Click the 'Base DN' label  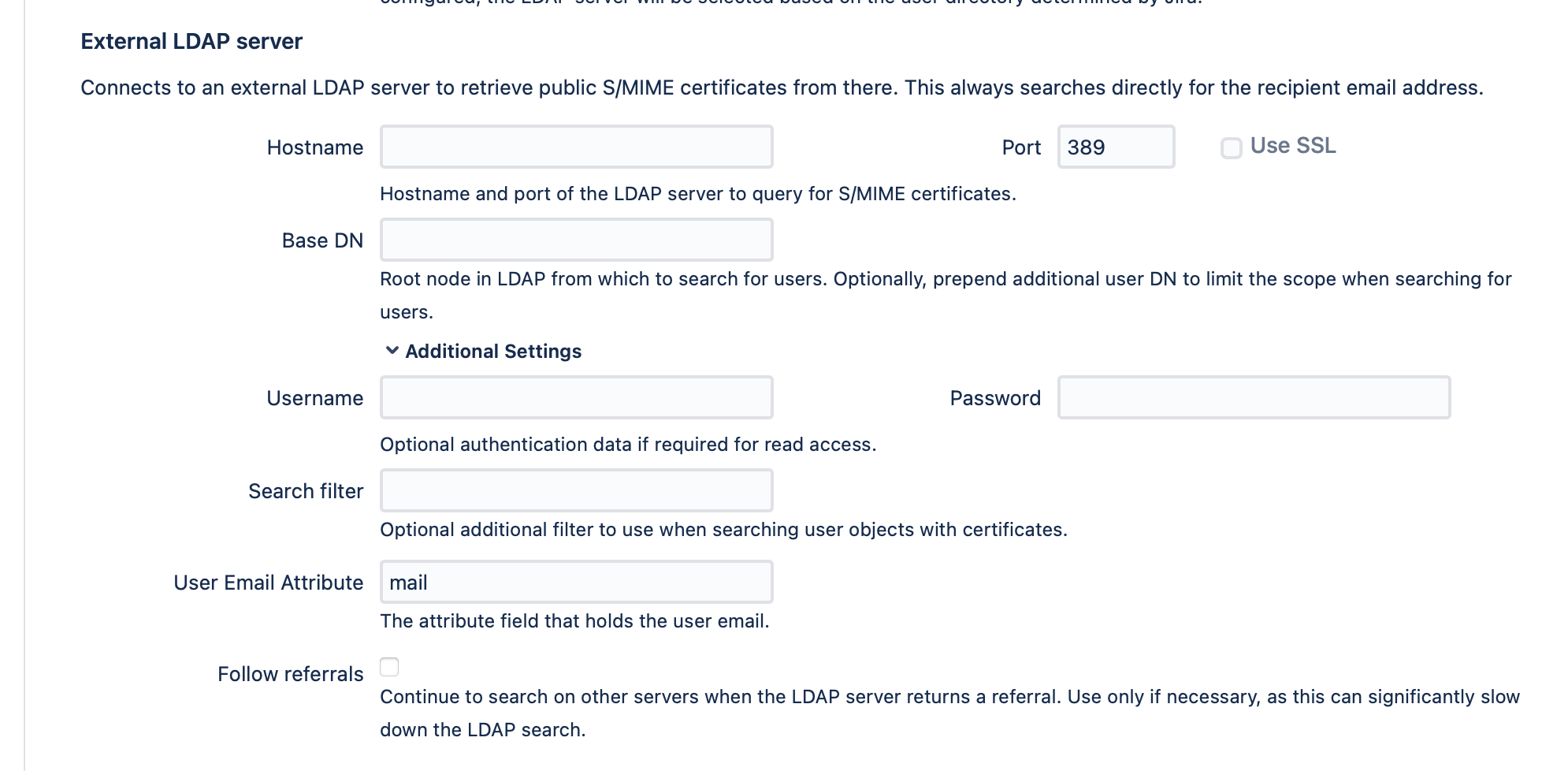coord(322,240)
